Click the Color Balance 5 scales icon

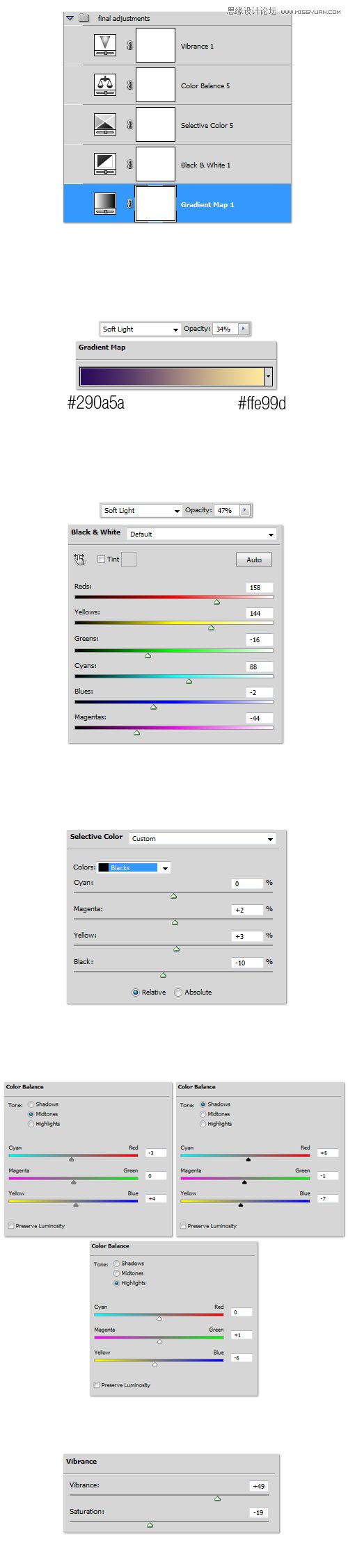[x=105, y=85]
